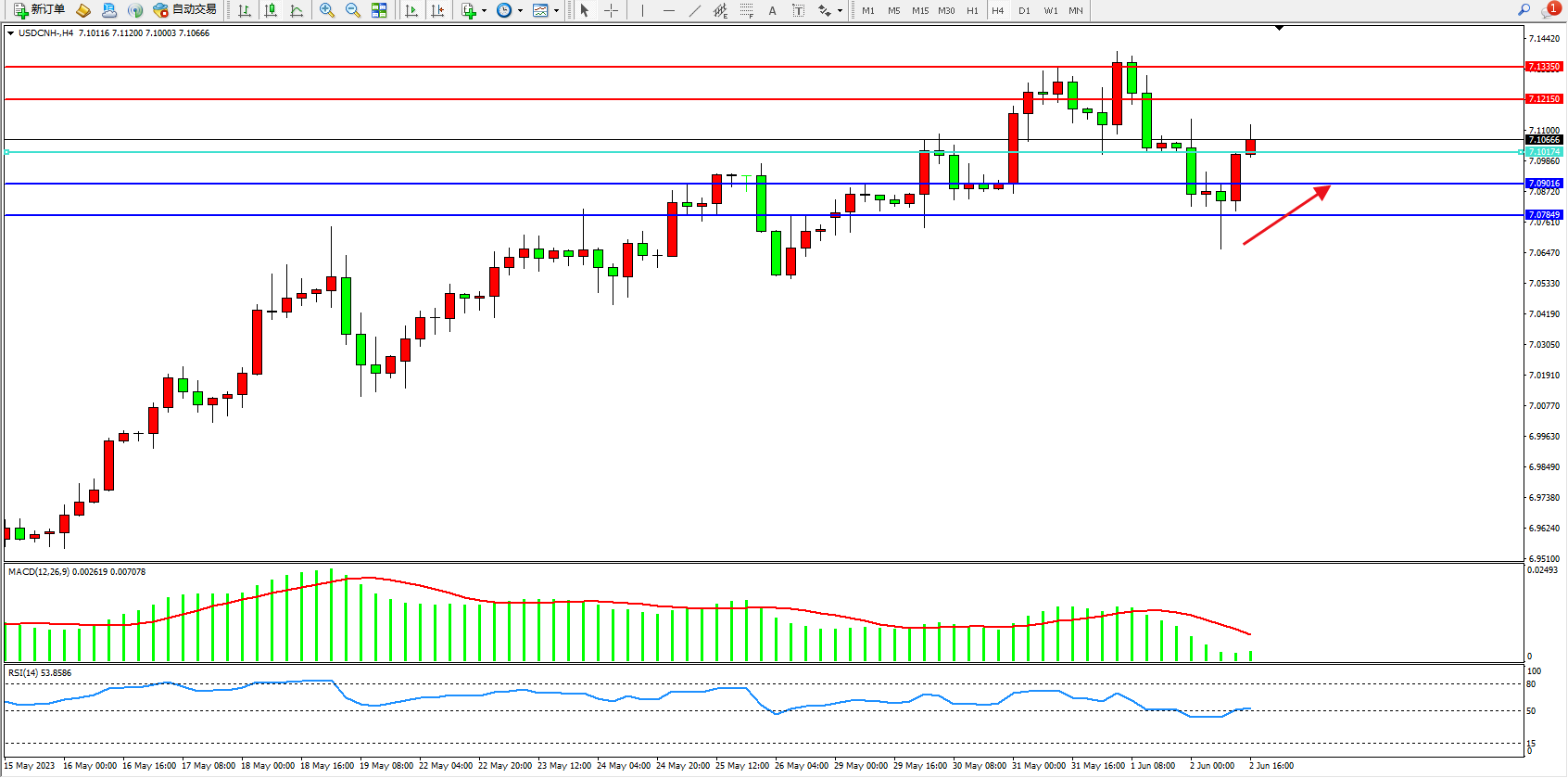This screenshot has height=778, width=1568.
Task: Switch to the M15 timeframe
Action: tap(919, 11)
